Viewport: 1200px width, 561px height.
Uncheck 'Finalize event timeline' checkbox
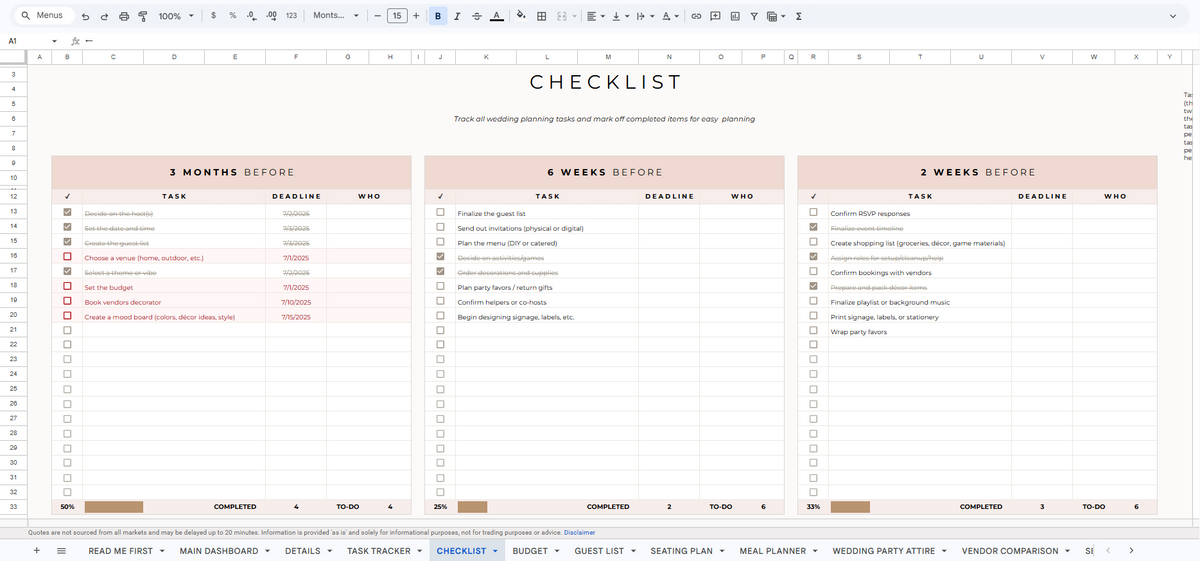click(813, 228)
